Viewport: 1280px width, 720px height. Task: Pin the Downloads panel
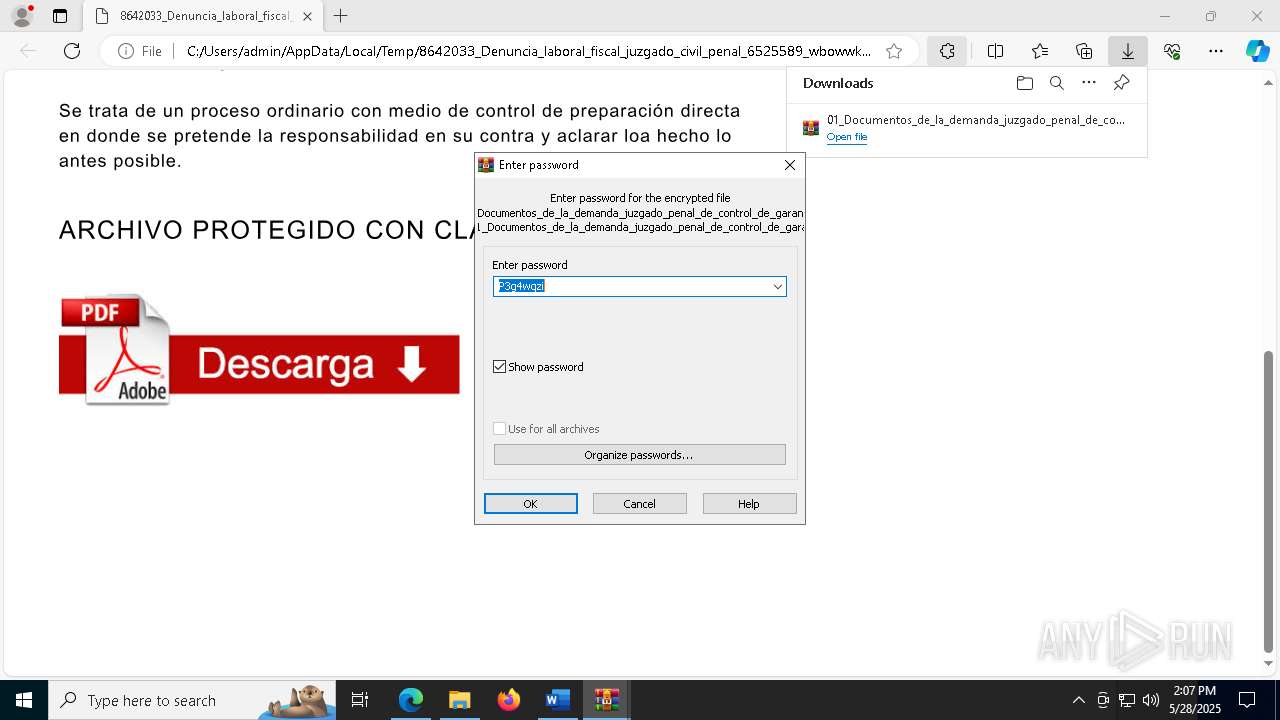tap(1121, 83)
